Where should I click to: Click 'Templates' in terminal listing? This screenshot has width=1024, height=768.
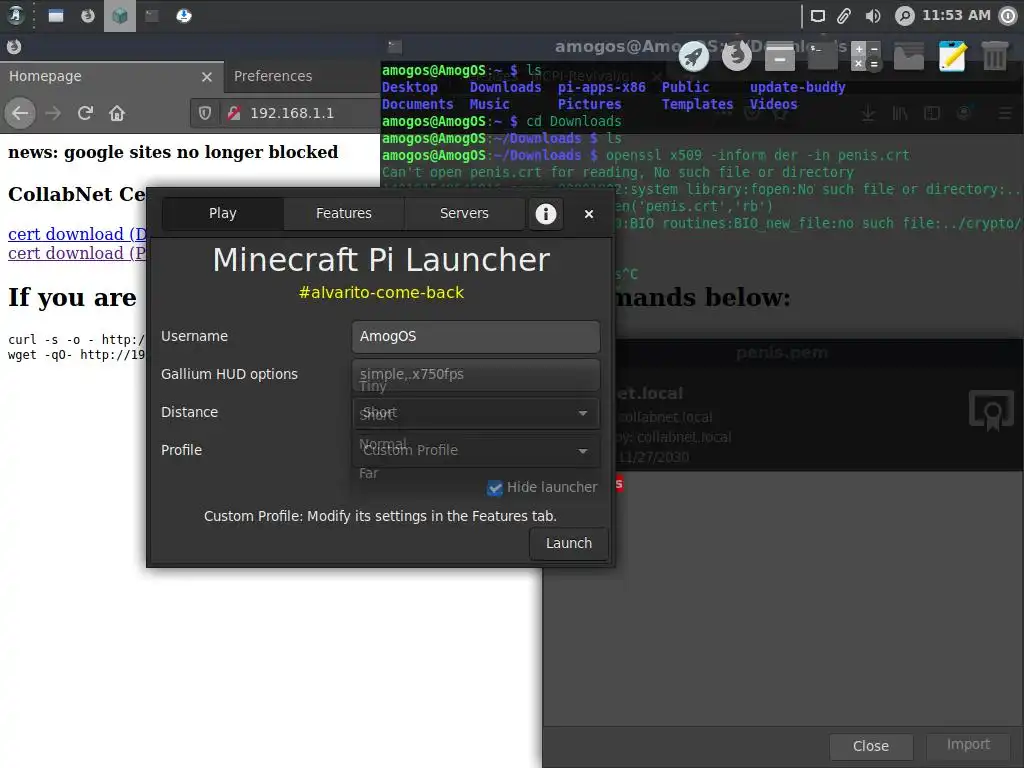click(697, 104)
